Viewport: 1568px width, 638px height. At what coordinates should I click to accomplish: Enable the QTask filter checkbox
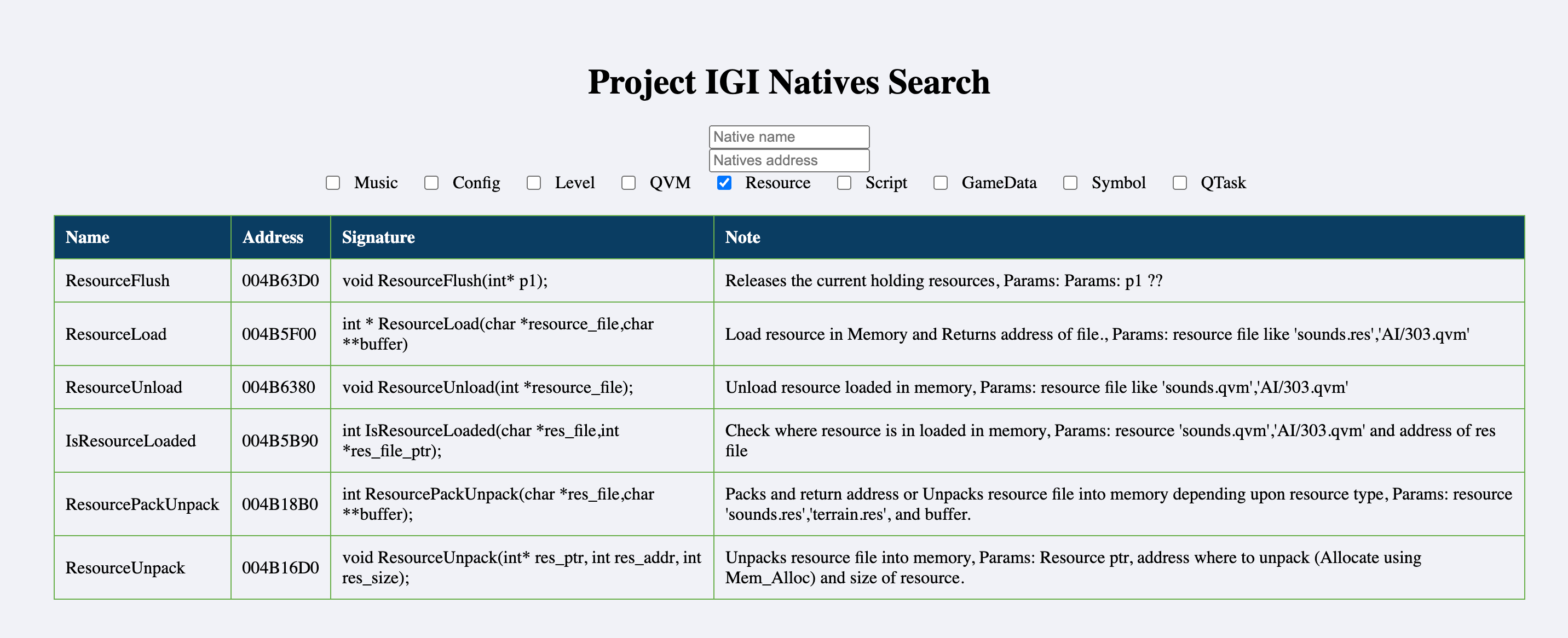point(1179,183)
